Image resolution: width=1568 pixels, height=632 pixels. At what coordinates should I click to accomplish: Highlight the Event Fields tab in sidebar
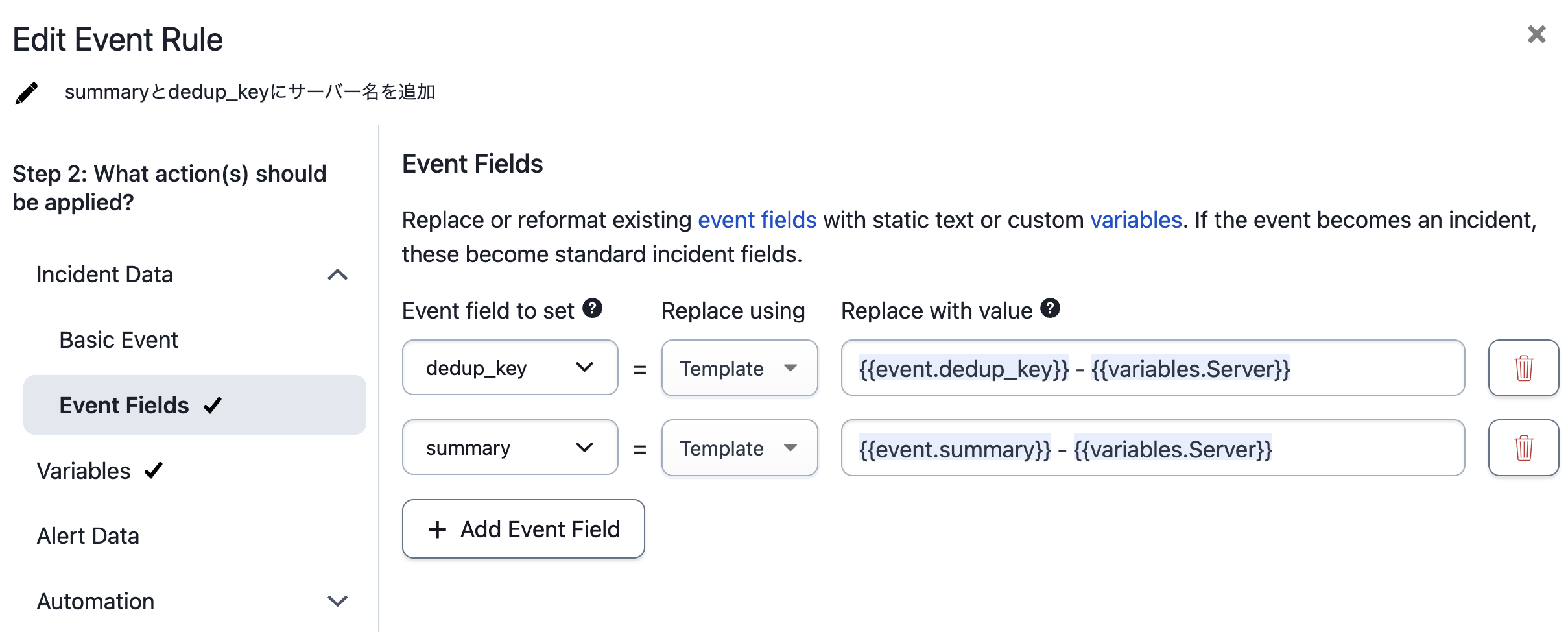125,405
